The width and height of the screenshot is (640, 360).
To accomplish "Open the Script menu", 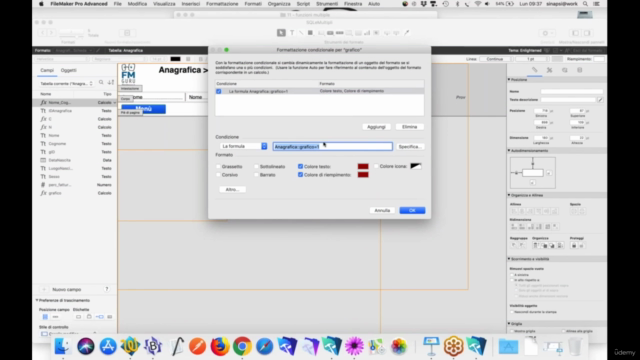I will coord(303,4).
